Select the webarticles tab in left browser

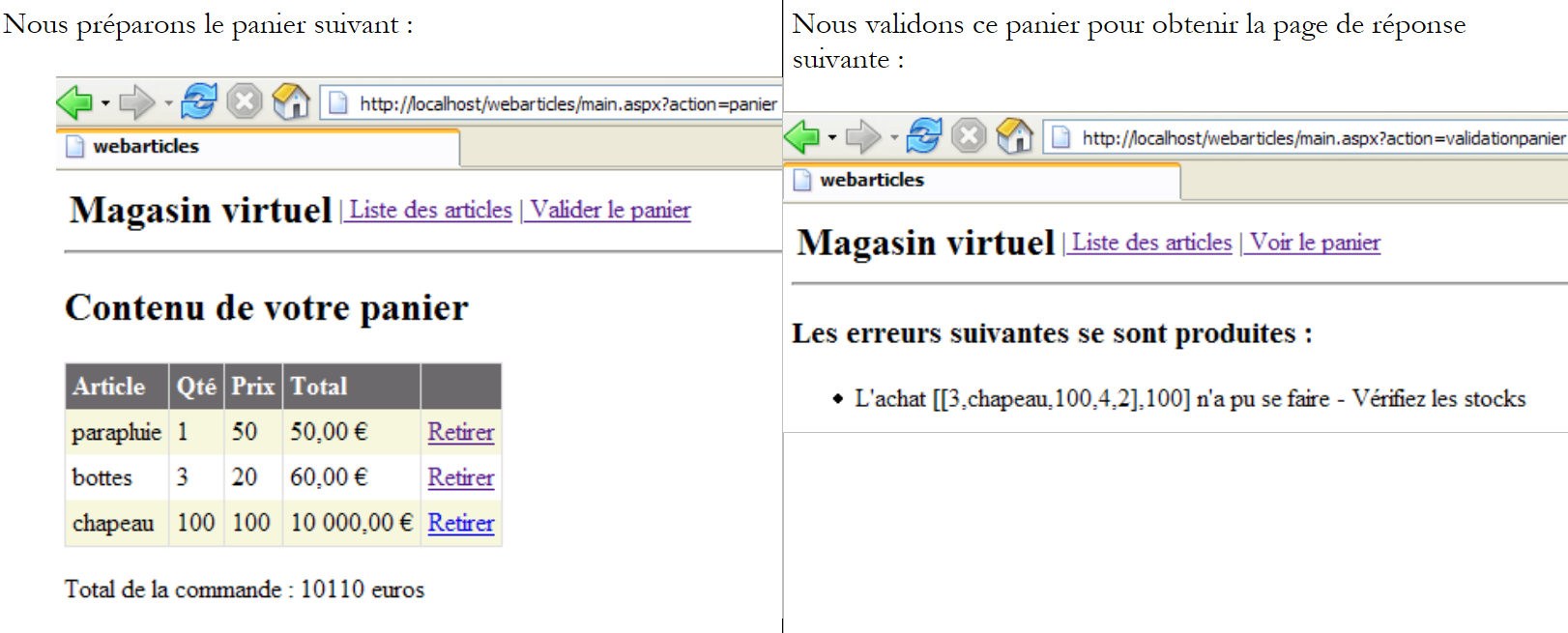(145, 146)
